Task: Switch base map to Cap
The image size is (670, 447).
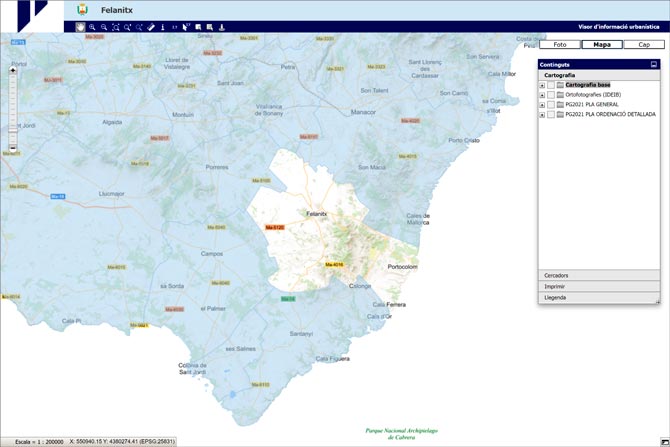Action: point(644,44)
